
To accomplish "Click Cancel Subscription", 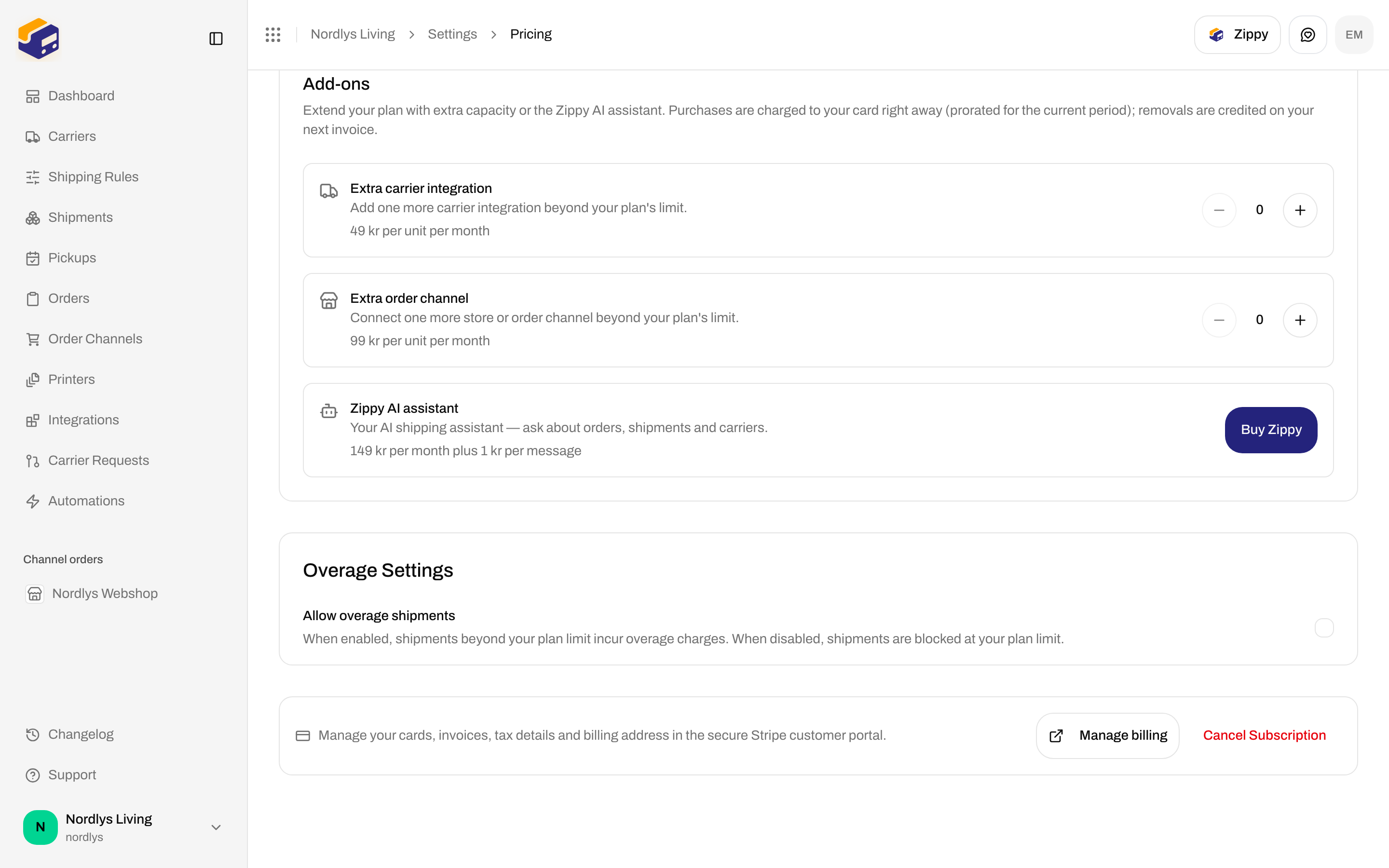I will (1264, 735).
